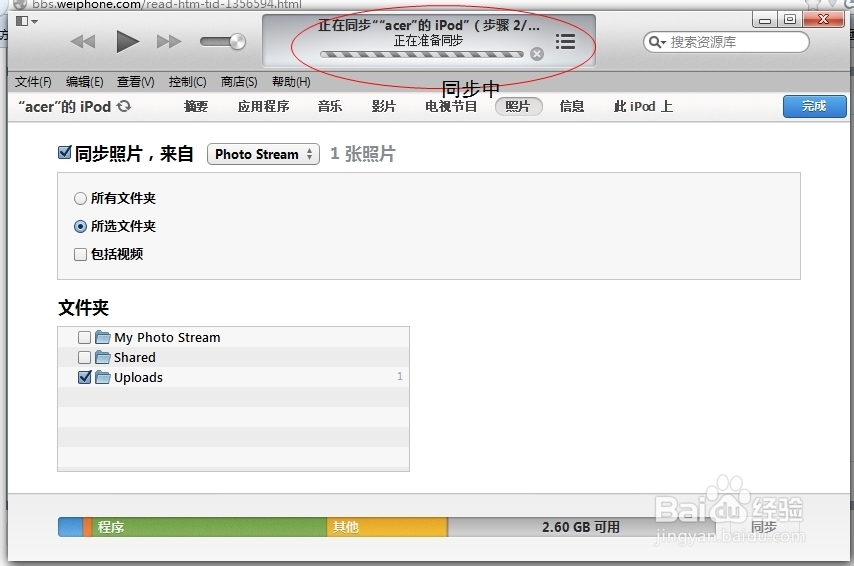Check the Shared folder checkbox
Viewport: 854px width, 566px height.
click(84, 357)
